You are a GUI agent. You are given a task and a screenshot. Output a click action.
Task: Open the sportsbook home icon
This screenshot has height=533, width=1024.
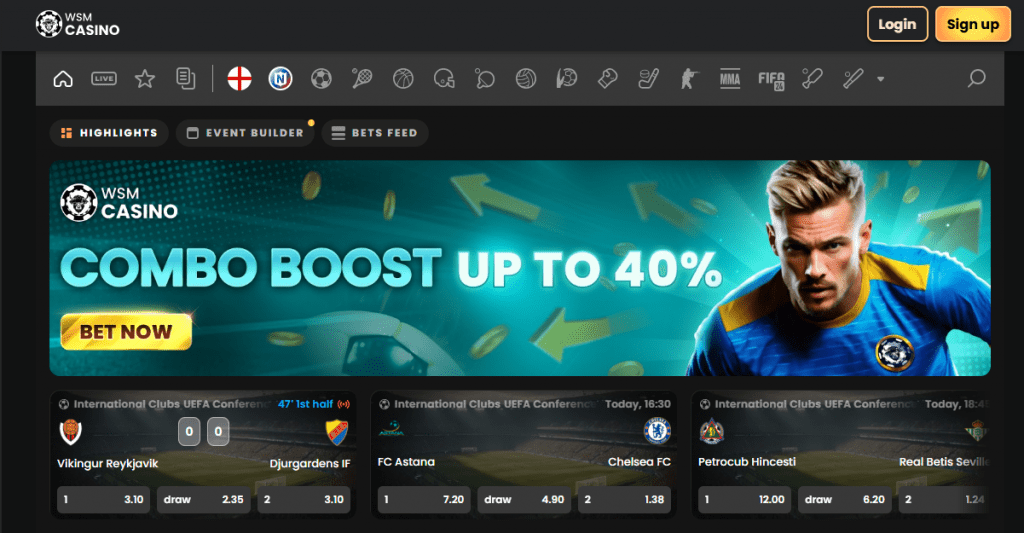[63, 79]
